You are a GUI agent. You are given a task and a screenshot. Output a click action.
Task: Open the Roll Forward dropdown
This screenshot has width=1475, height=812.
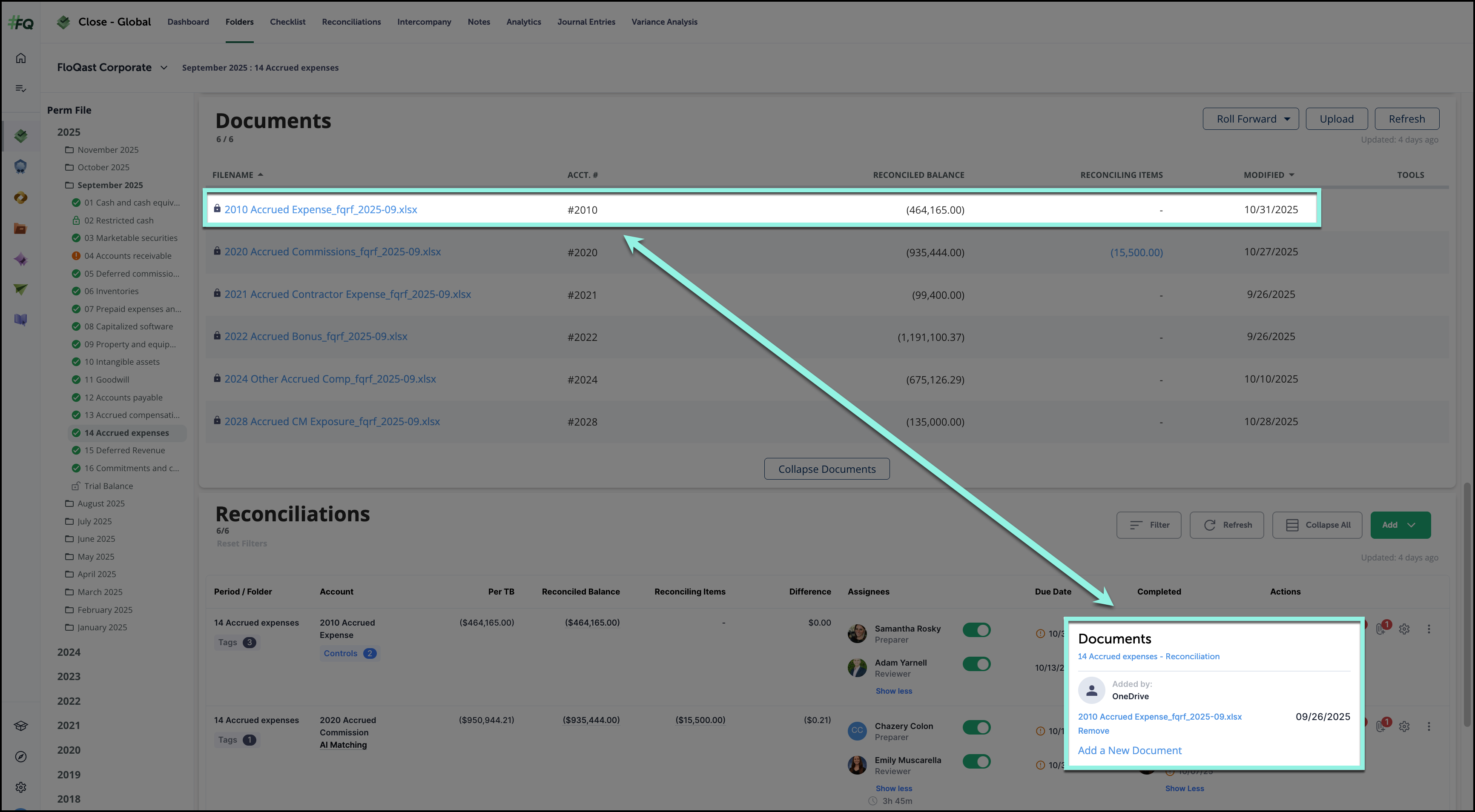pos(1251,119)
